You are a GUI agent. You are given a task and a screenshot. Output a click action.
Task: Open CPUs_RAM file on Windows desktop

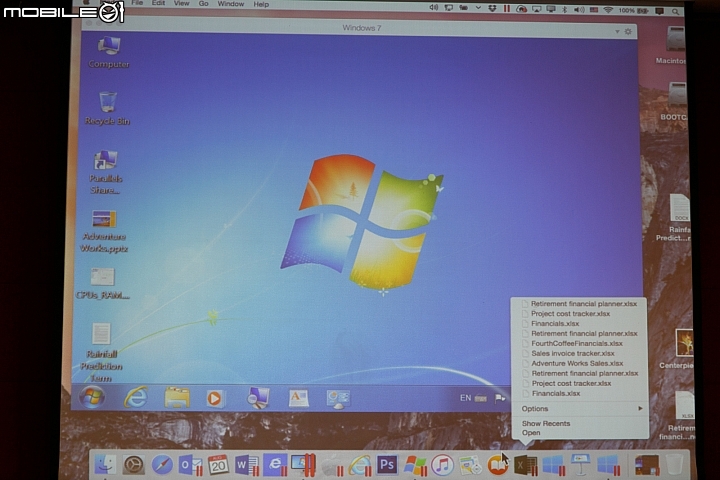tap(102, 283)
